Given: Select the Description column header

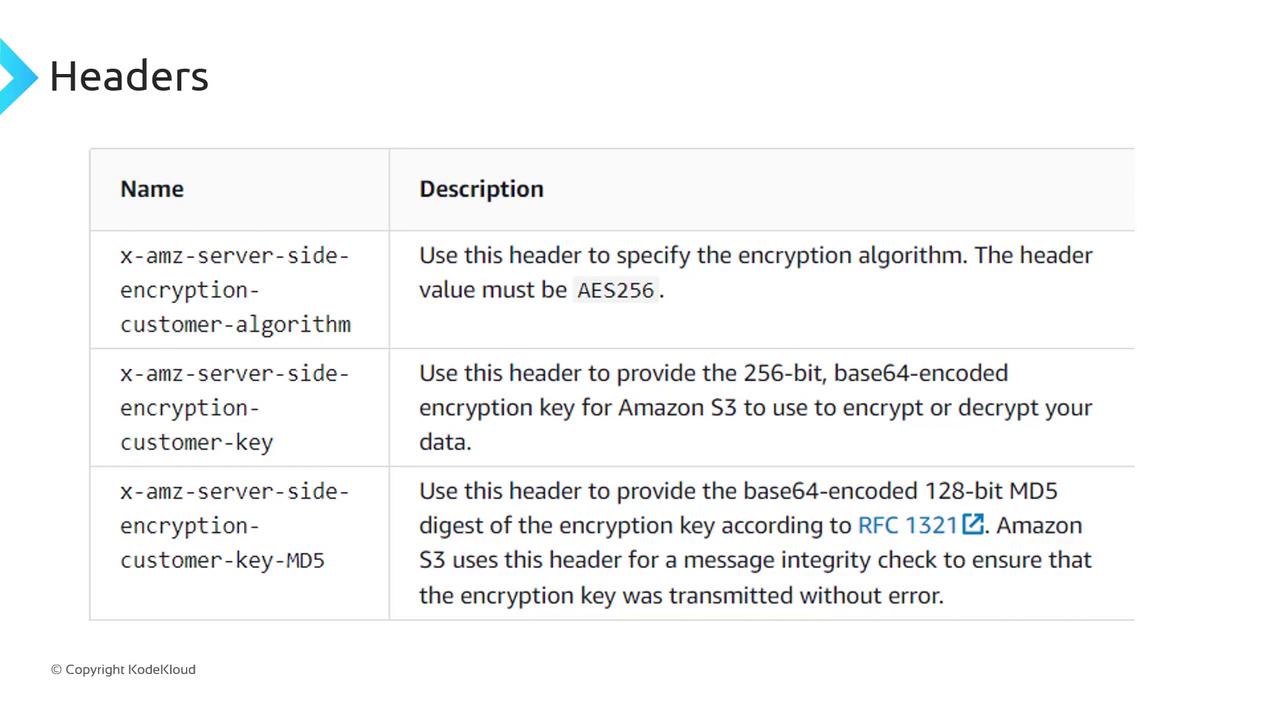Looking at the screenshot, I should [x=481, y=189].
